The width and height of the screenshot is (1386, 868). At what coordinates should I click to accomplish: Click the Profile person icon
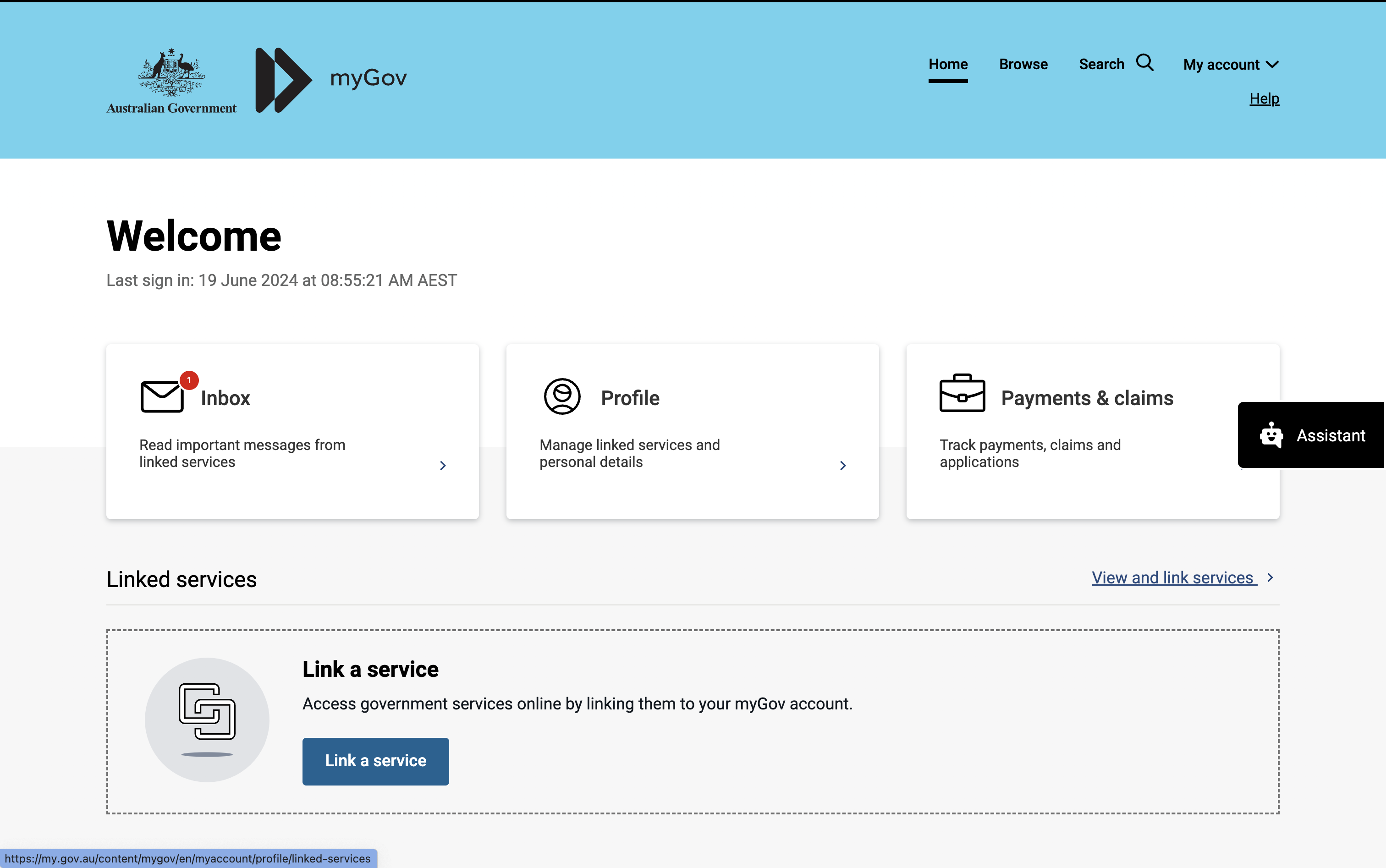click(562, 396)
